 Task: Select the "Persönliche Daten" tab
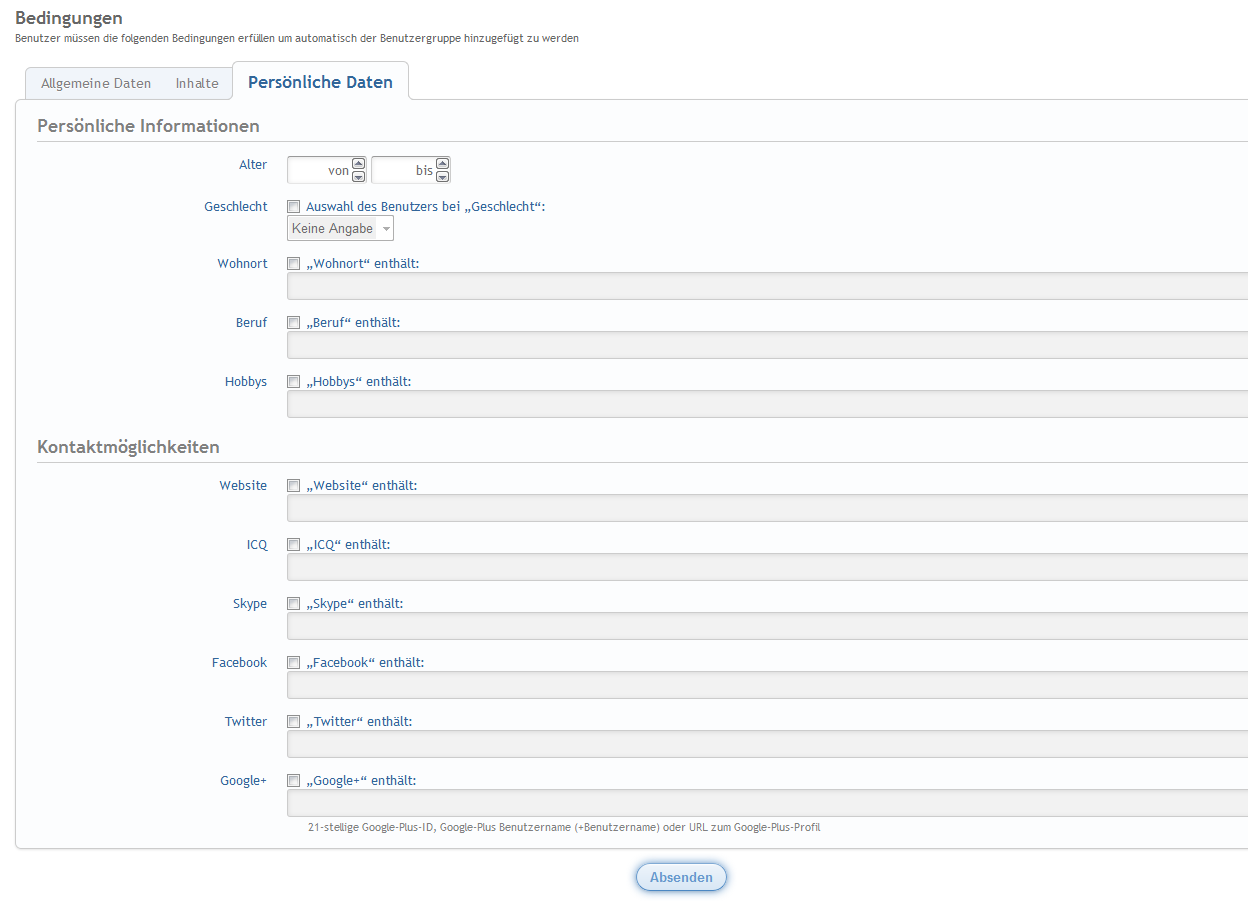point(320,82)
